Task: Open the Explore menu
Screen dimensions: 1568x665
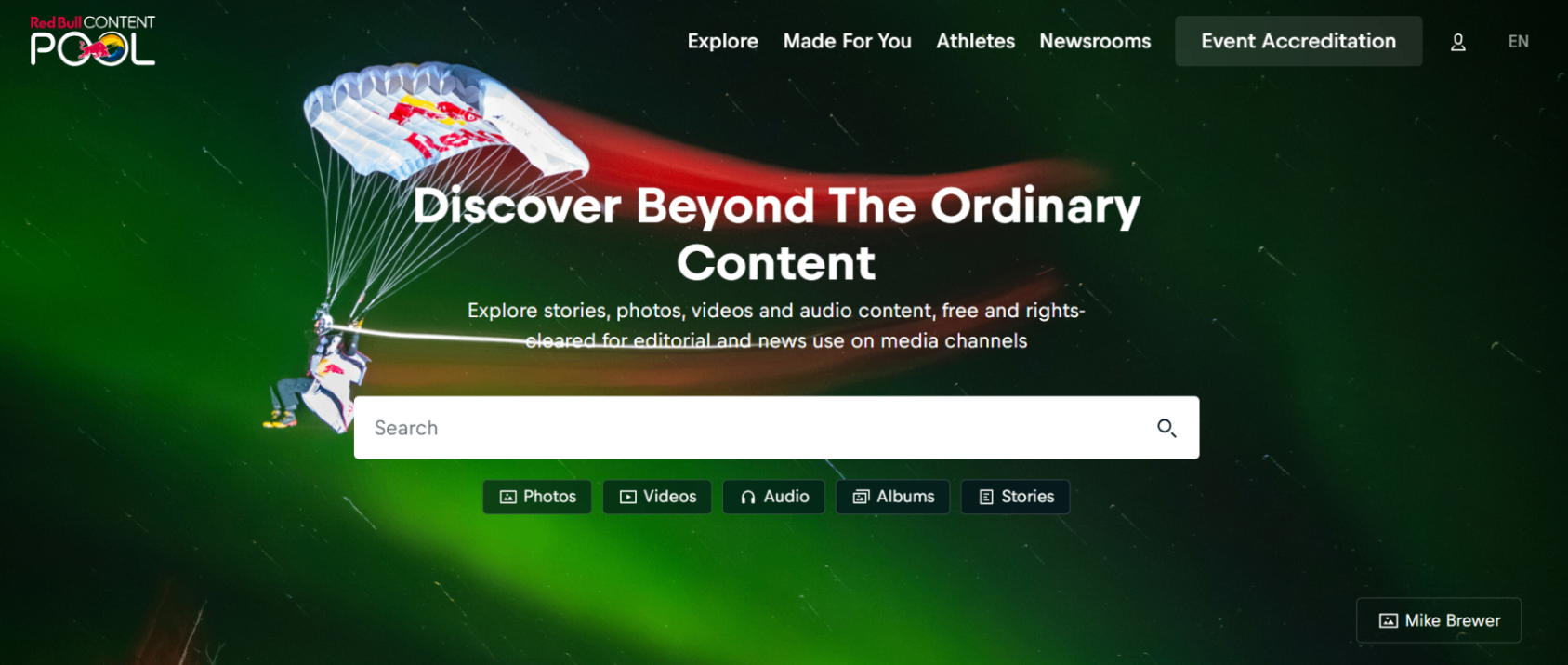Action: tap(722, 41)
